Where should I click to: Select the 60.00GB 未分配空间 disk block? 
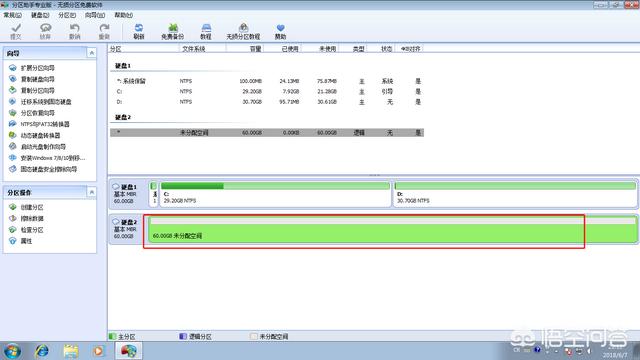tap(393, 229)
